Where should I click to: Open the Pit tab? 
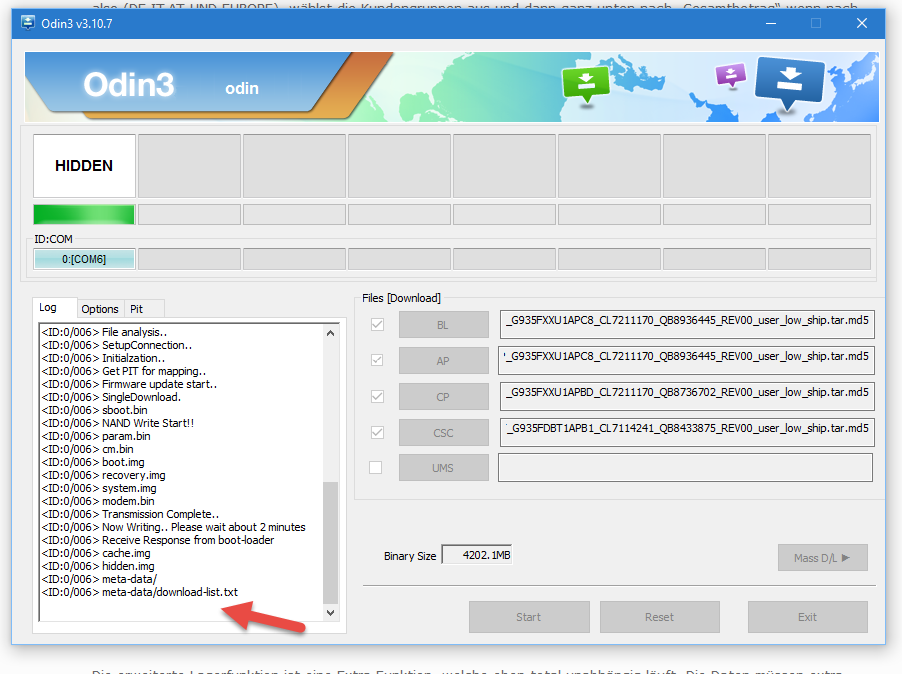[137, 309]
